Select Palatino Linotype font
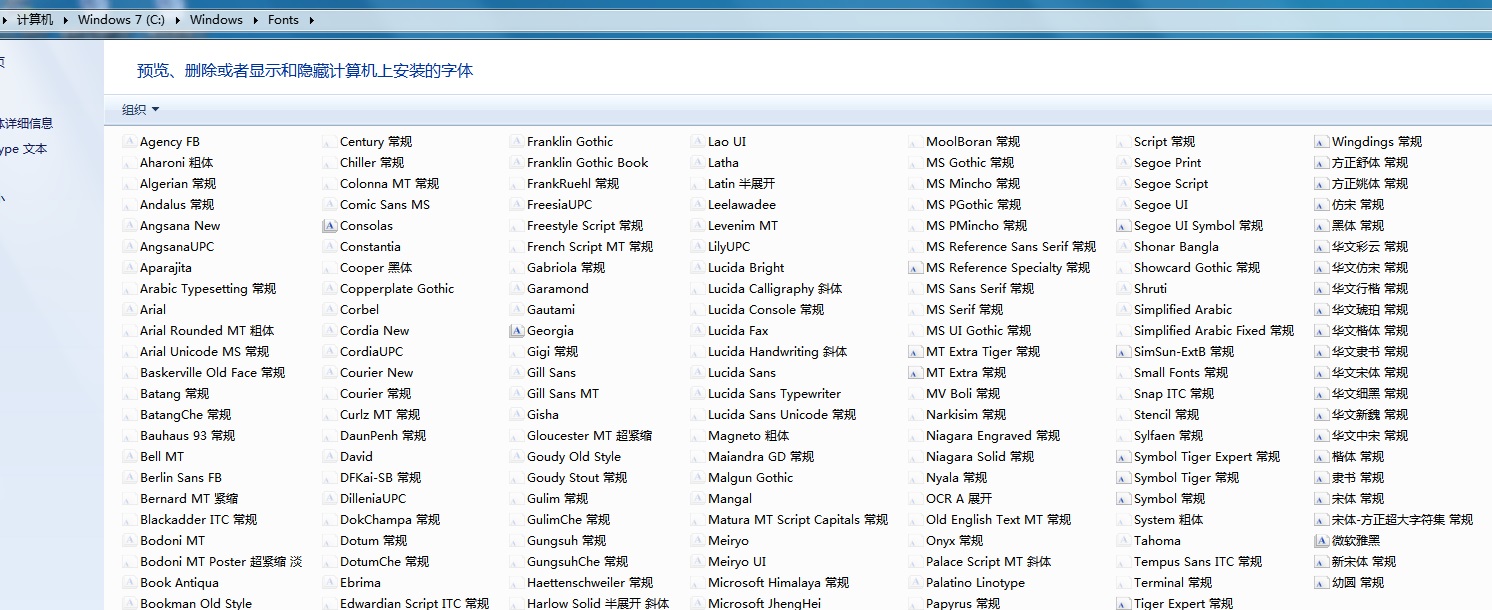Image resolution: width=1492 pixels, height=610 pixels. tap(975, 583)
